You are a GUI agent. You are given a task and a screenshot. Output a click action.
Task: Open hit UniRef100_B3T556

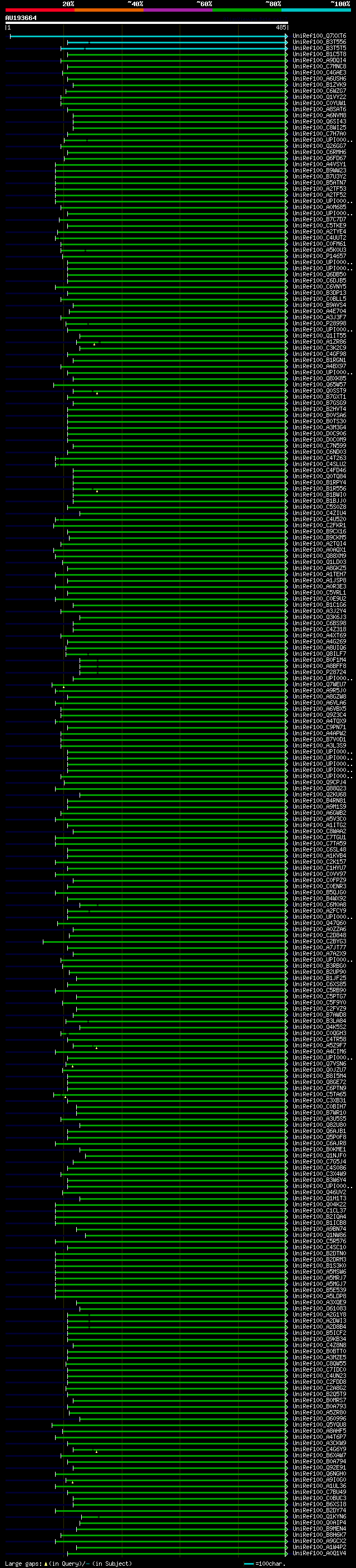coord(319,43)
